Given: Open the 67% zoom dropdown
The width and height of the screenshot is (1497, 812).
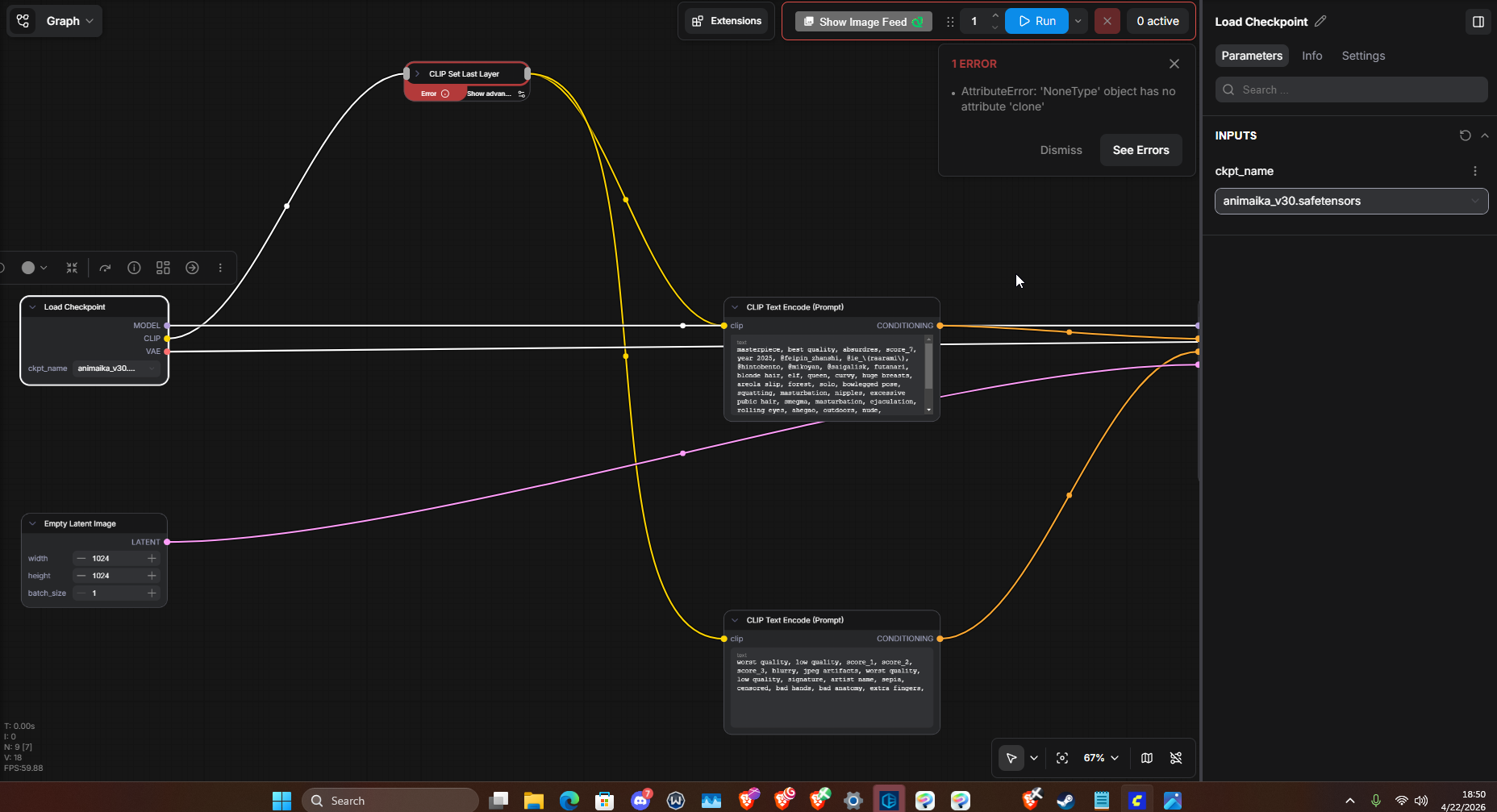Looking at the screenshot, I should [x=1101, y=758].
